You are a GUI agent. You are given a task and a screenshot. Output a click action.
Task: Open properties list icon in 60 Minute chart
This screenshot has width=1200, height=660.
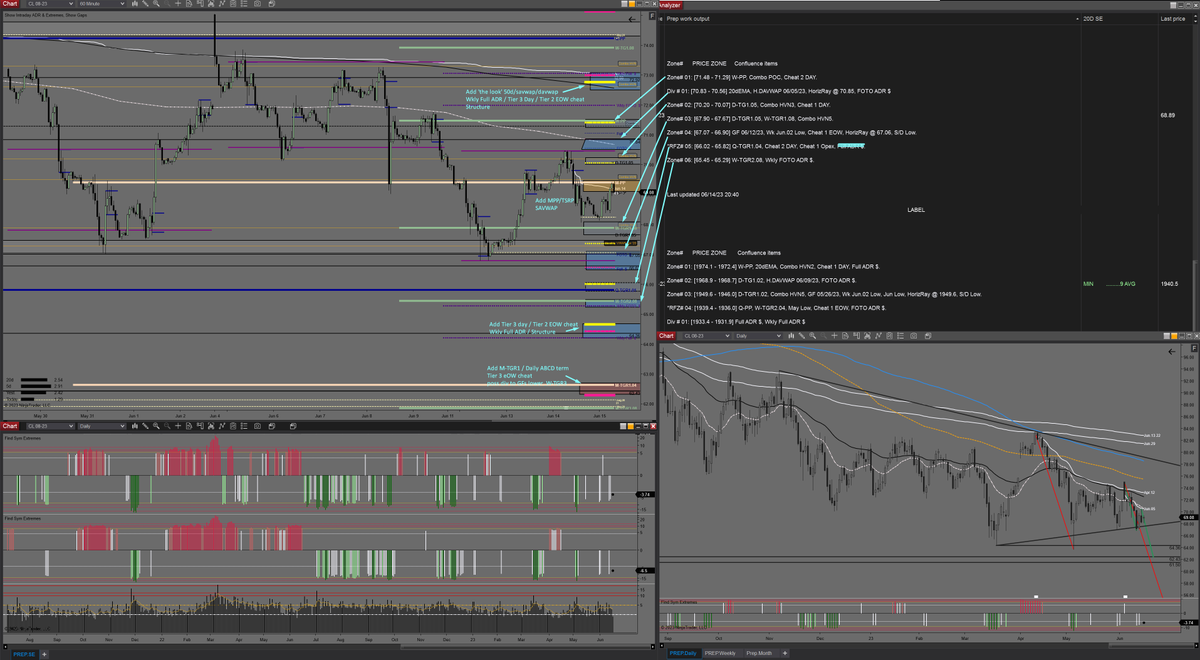click(x=244, y=5)
